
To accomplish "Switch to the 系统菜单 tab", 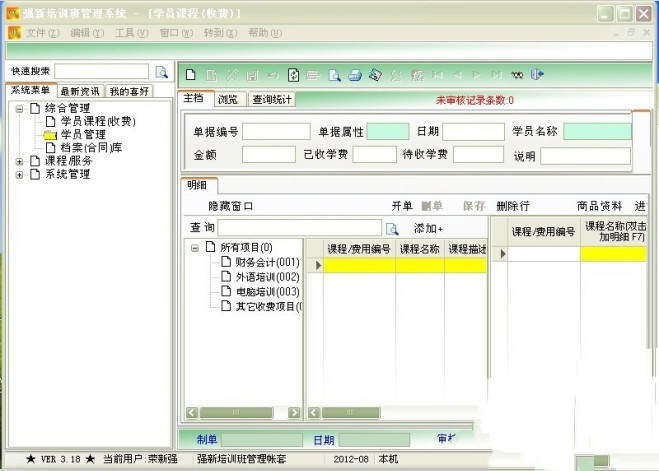I will (30, 90).
